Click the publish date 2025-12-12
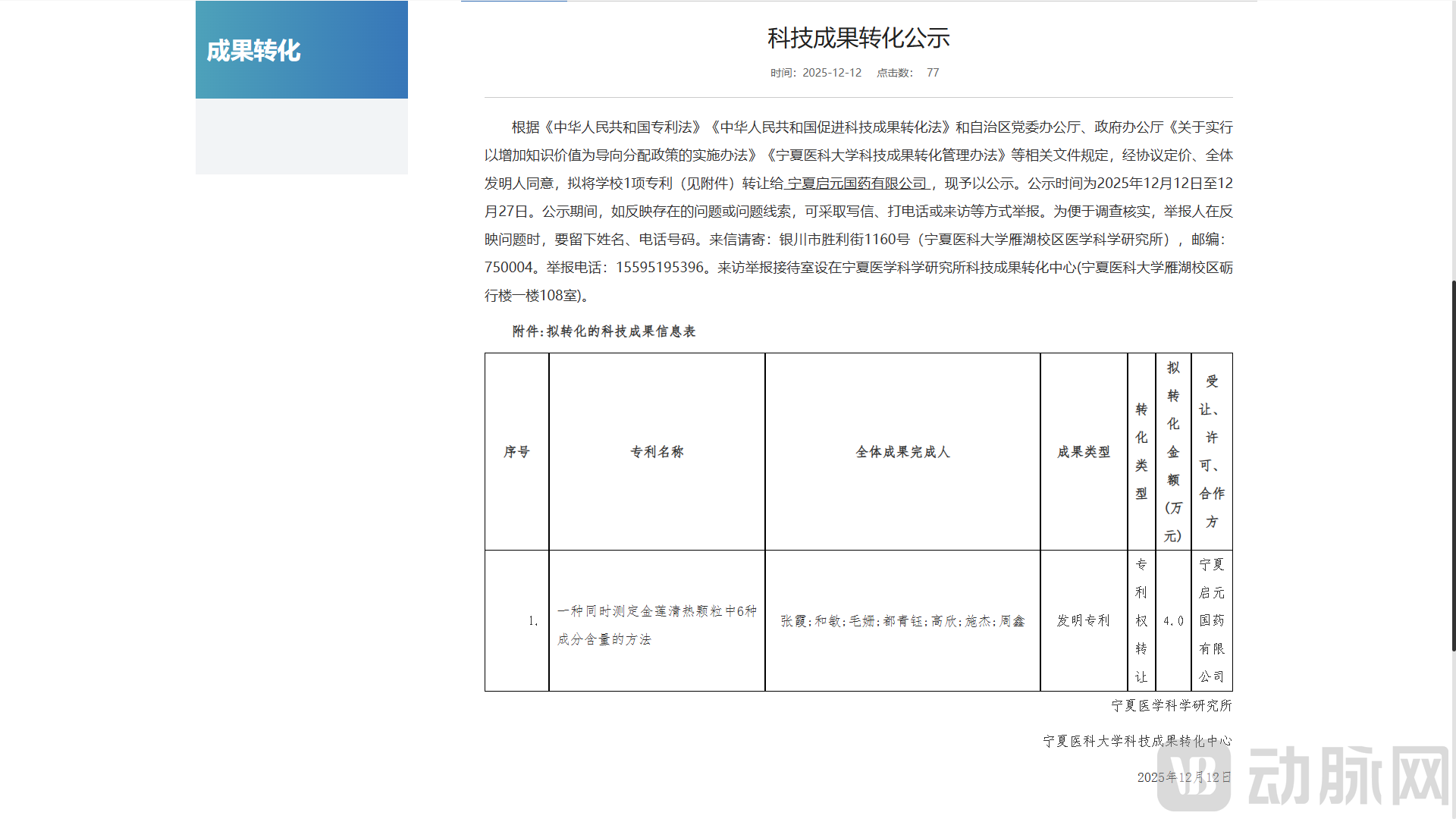Screen dimensions: 1456x819 tap(833, 73)
